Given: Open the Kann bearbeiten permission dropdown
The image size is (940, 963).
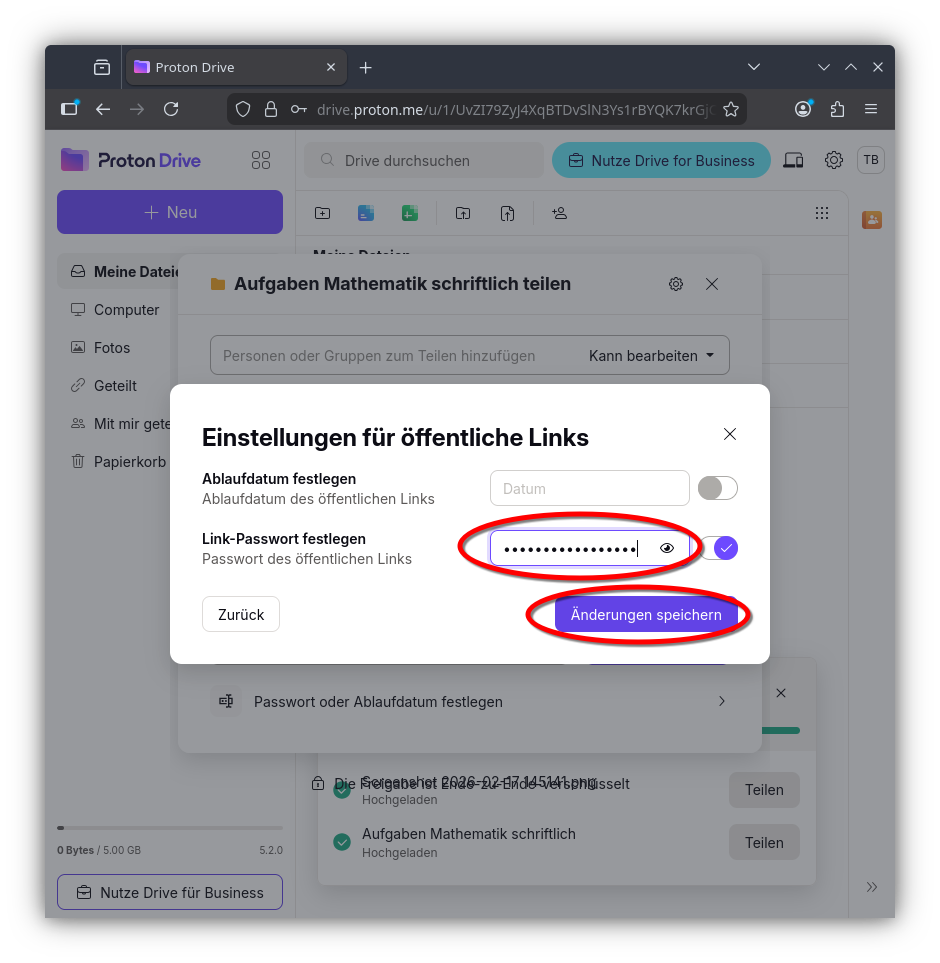Looking at the screenshot, I should (652, 355).
